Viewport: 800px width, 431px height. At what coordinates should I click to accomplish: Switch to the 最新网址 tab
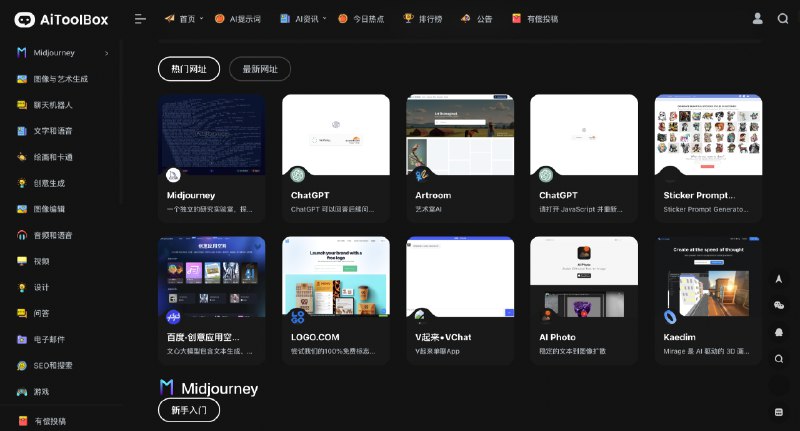tap(260, 69)
